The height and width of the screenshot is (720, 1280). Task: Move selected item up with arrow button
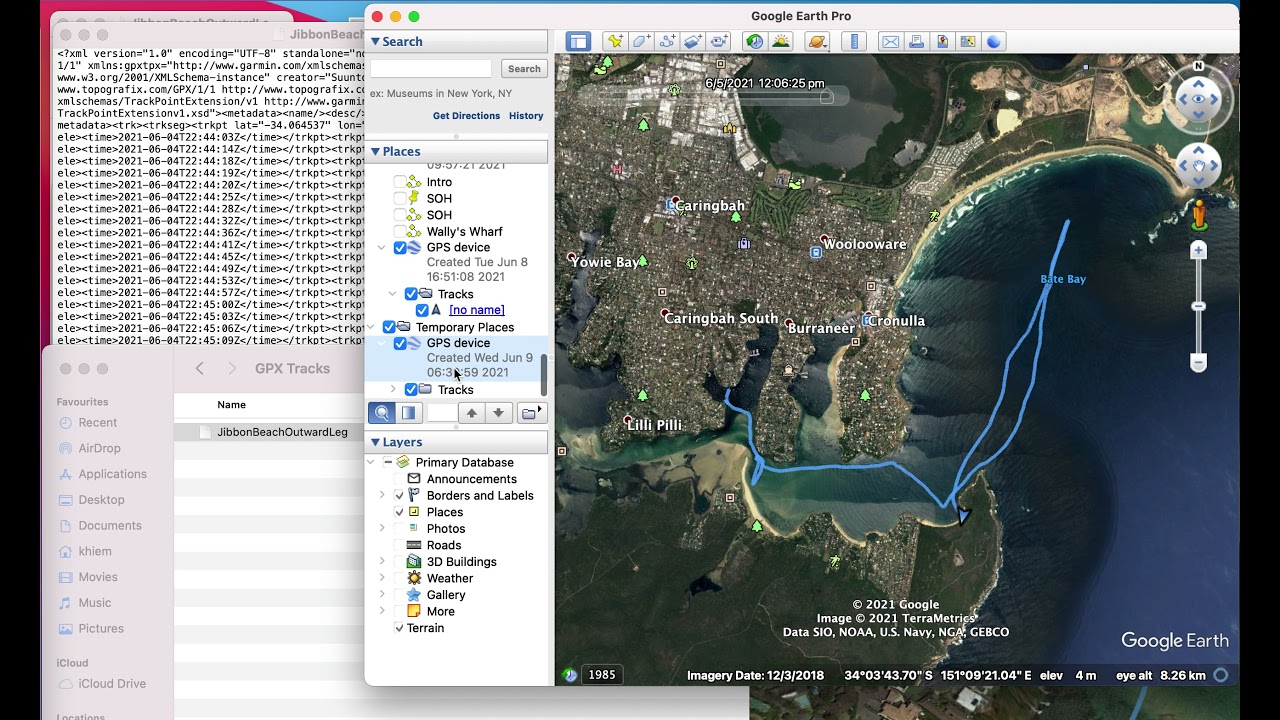tap(472, 413)
